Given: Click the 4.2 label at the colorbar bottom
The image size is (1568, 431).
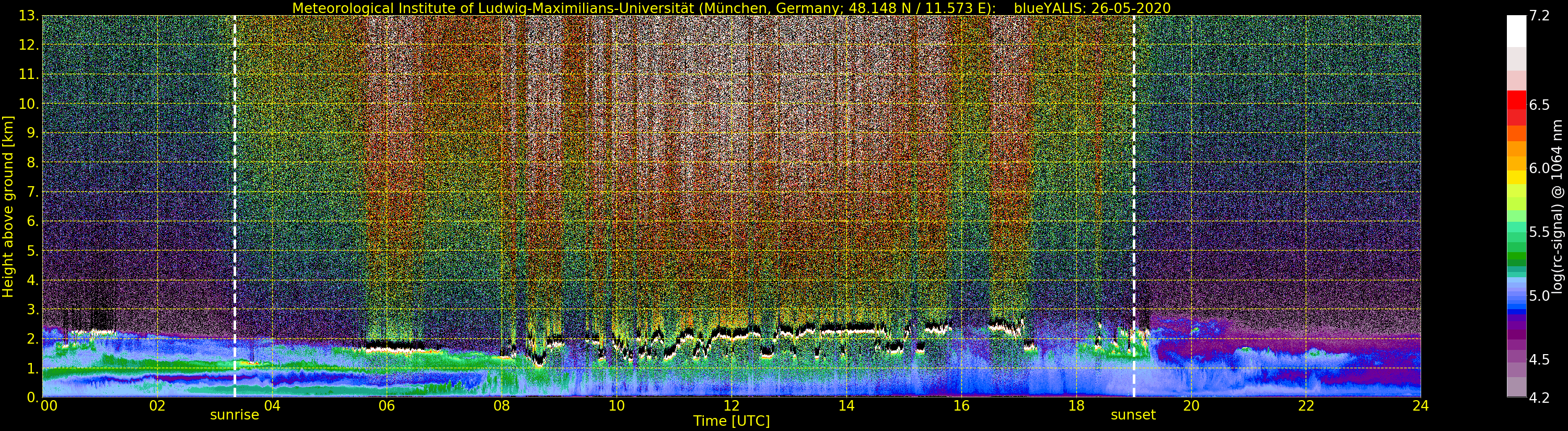Looking at the screenshot, I should (x=1539, y=398).
